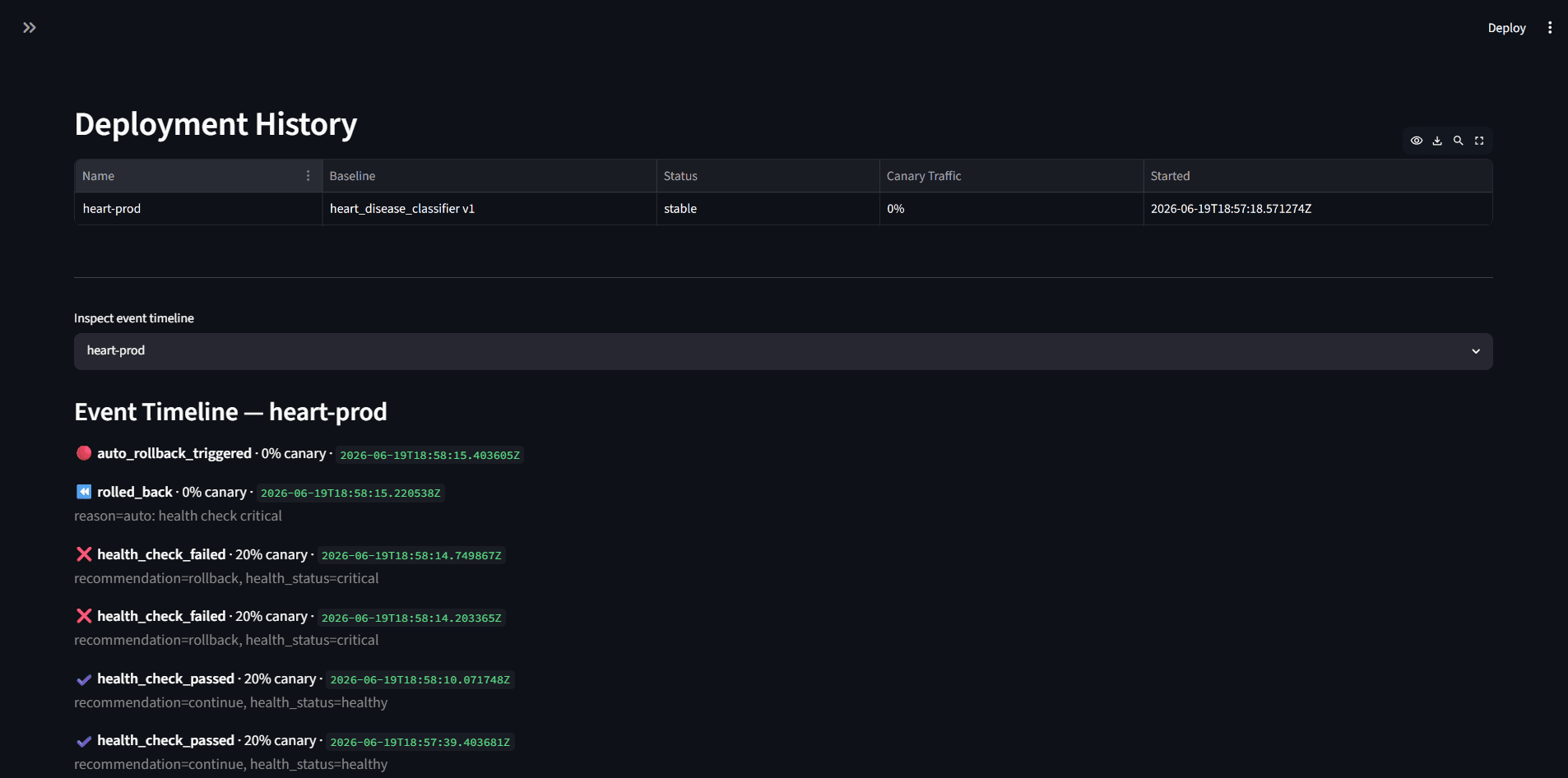Image resolution: width=1568 pixels, height=778 pixels.
Task: Click the red circle auto_rollback icon
Action: 84,453
